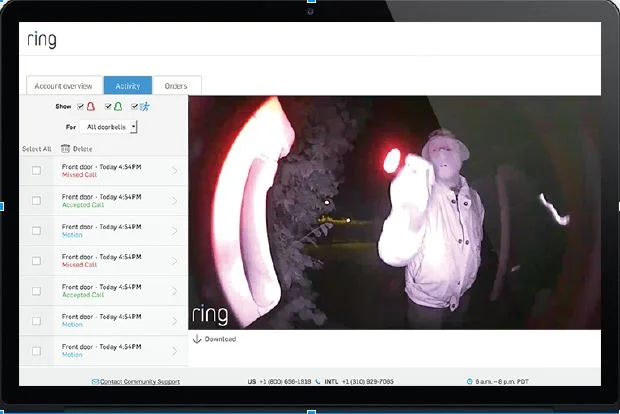Open the Account overview tab
This screenshot has height=414, width=620.
point(64,86)
